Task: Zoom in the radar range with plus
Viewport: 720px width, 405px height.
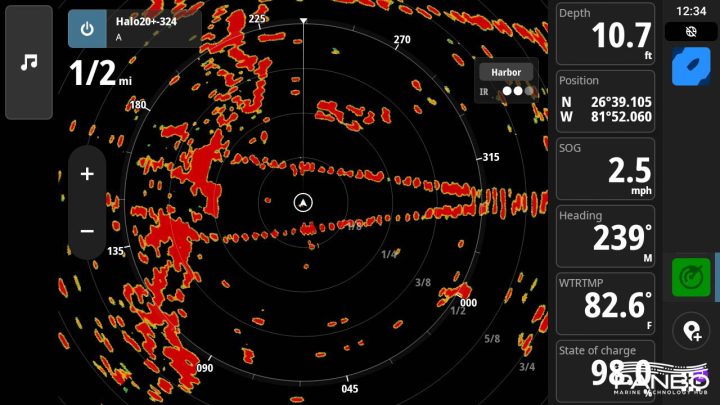Action: (x=87, y=174)
